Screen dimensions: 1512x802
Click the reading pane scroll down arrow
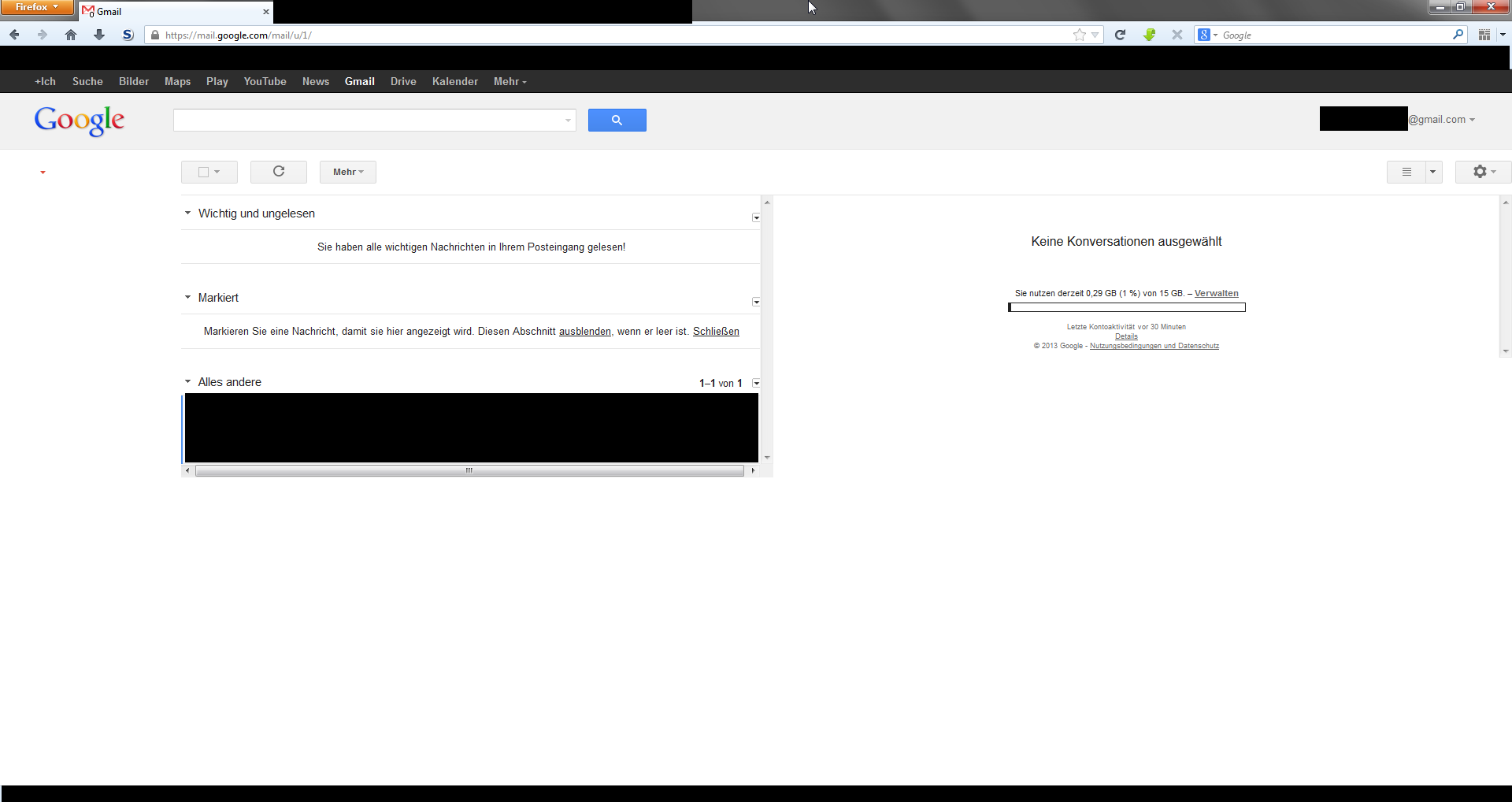point(1506,351)
